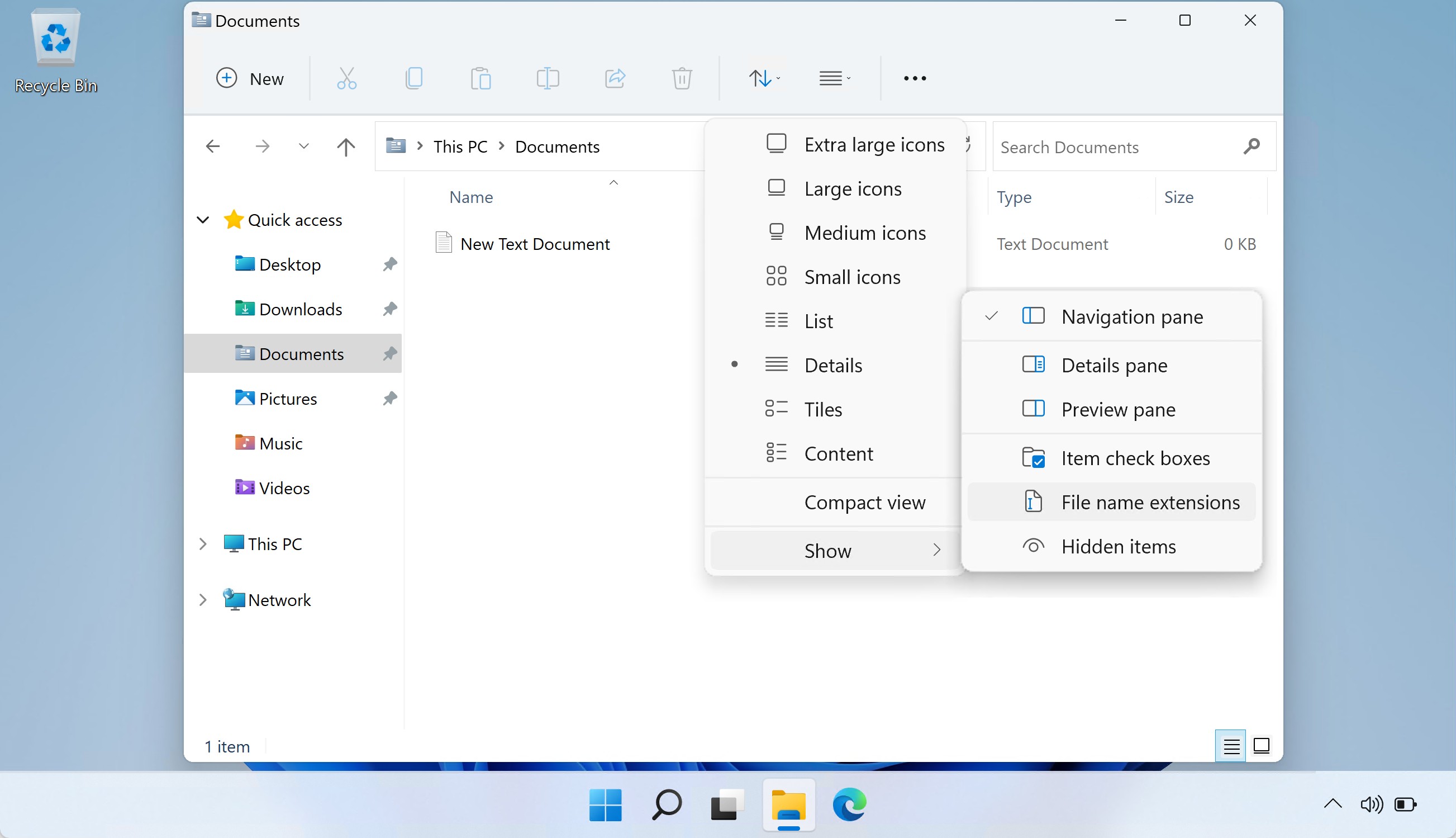Select the Tiles view option

coord(822,408)
